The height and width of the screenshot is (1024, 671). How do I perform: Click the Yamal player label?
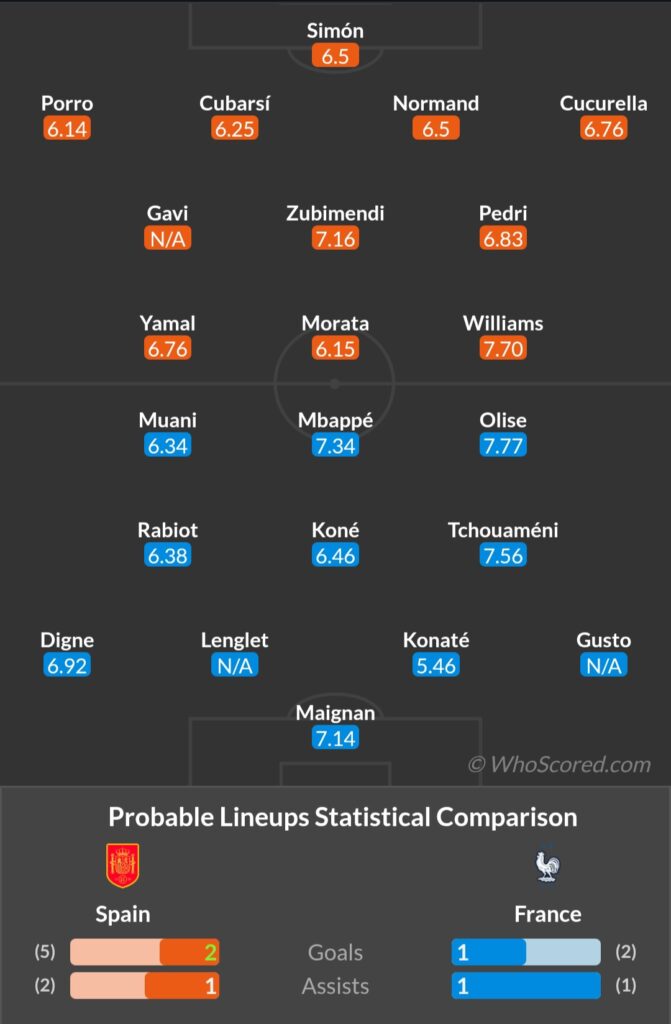coord(168,323)
